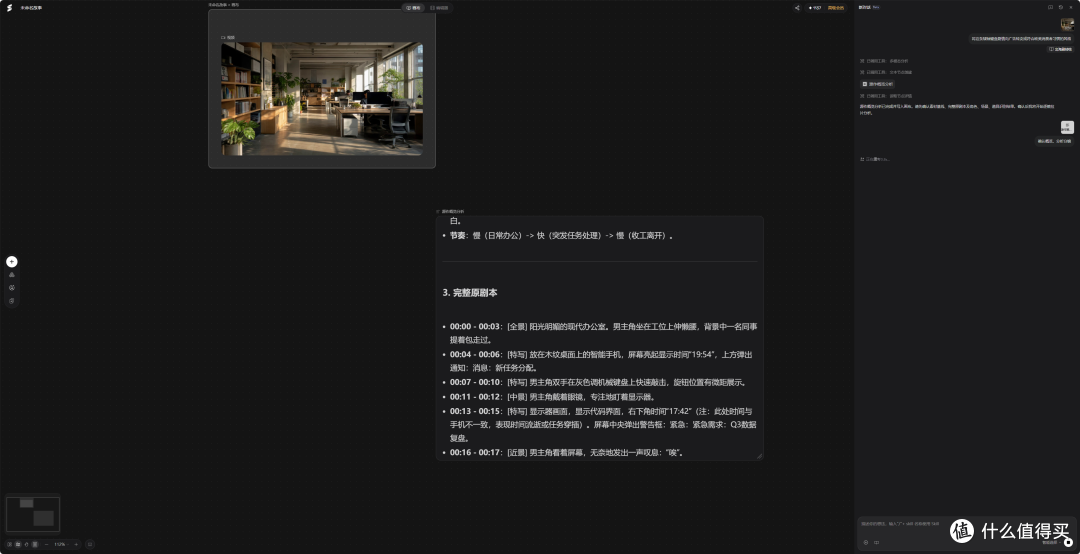Click the third icon in the left vertical toolbar
The width and height of the screenshot is (1080, 554).
coord(12,287)
